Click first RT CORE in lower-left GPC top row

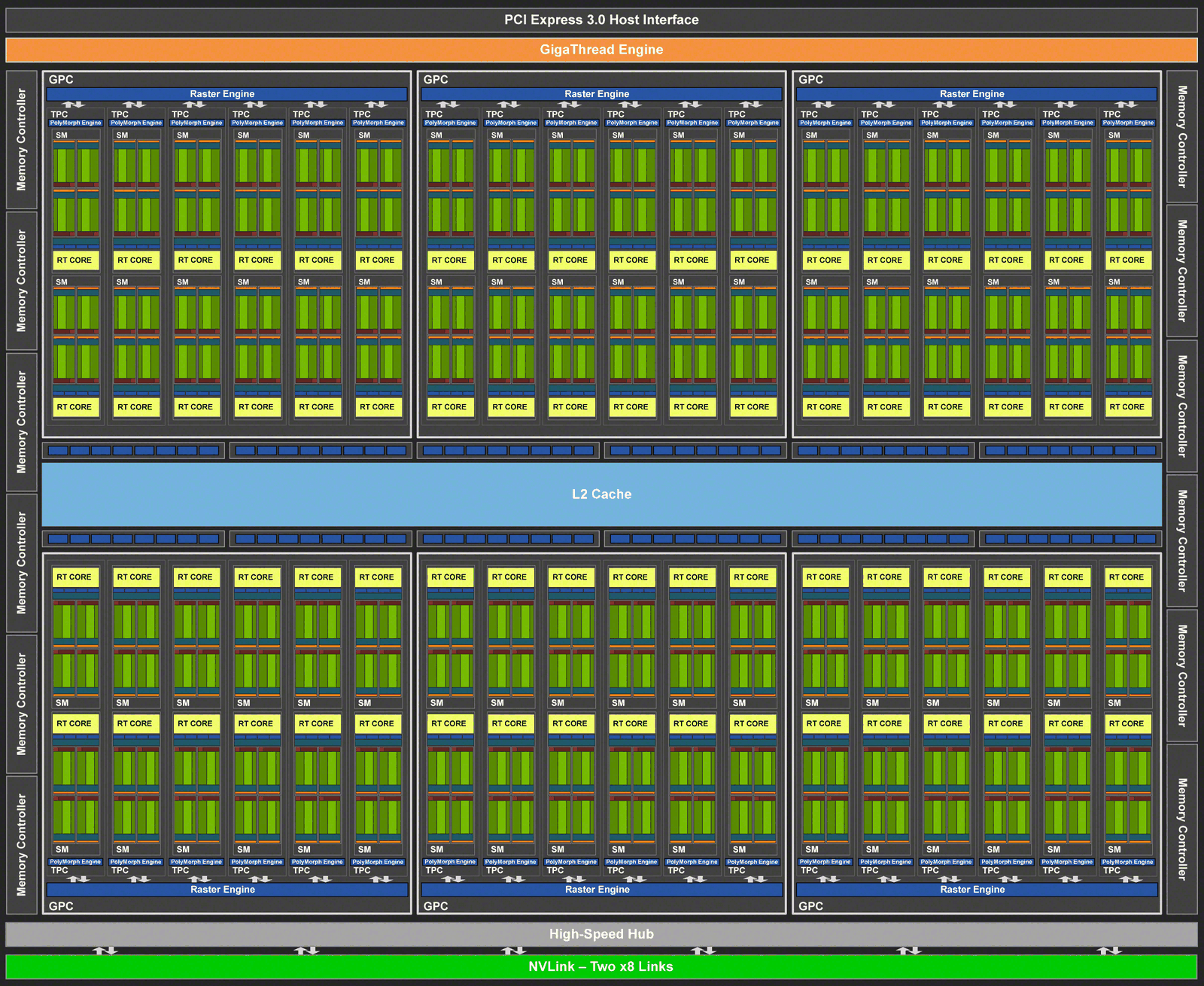click(74, 577)
